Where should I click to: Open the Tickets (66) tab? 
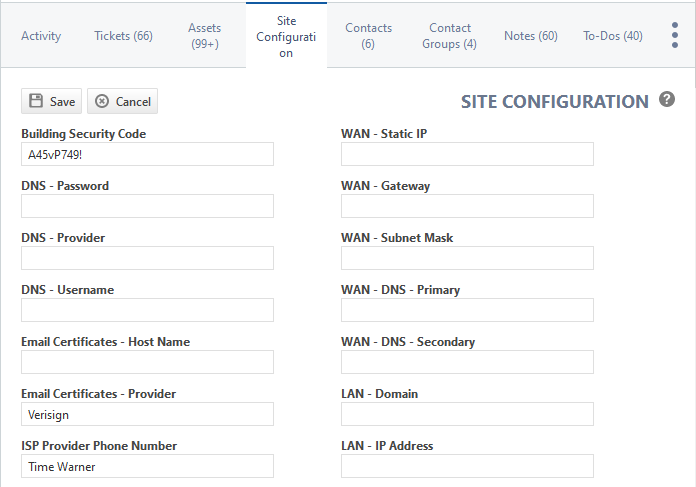(x=123, y=36)
